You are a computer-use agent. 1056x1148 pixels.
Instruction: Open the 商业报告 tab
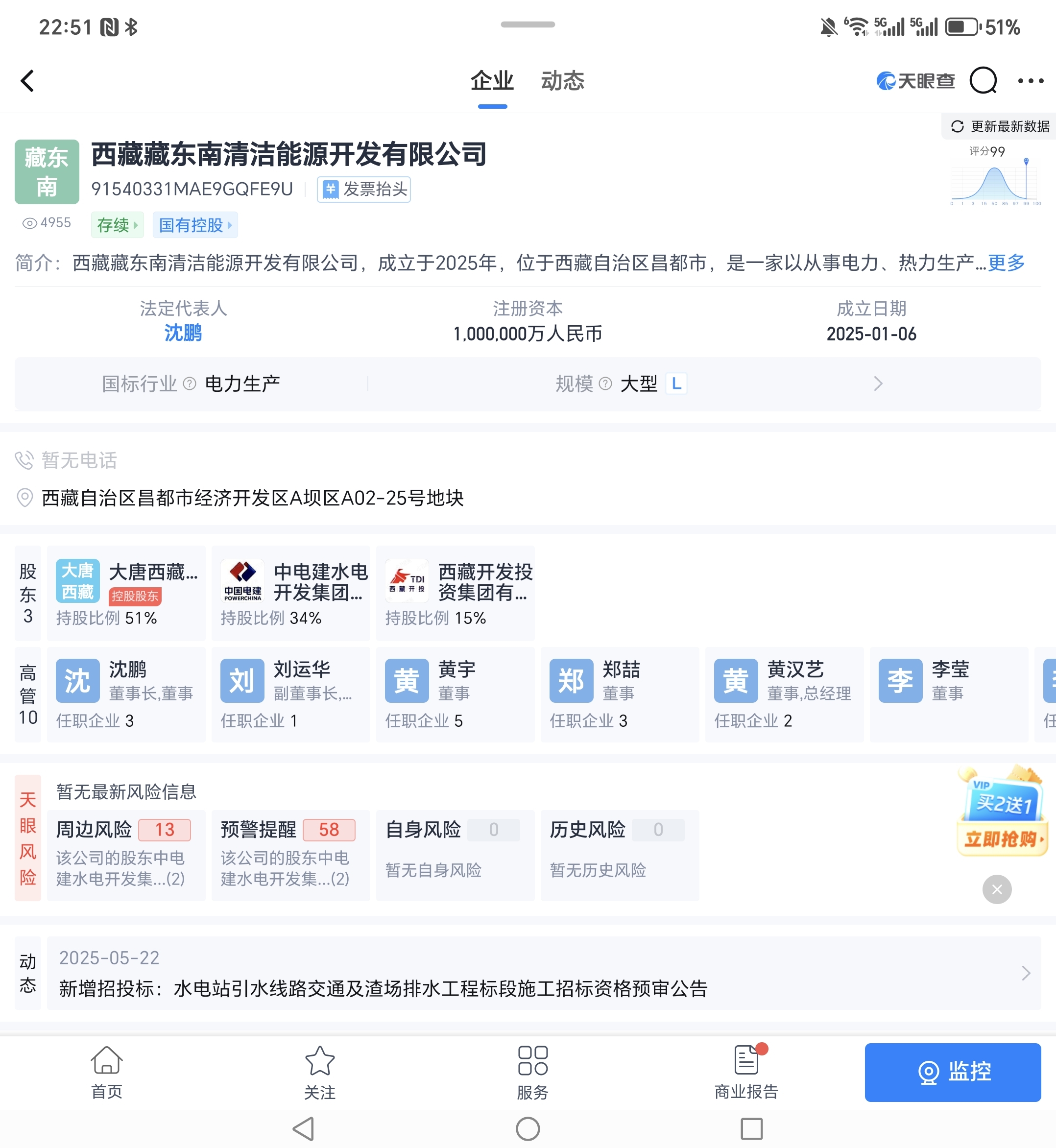pyautogui.click(x=746, y=1073)
